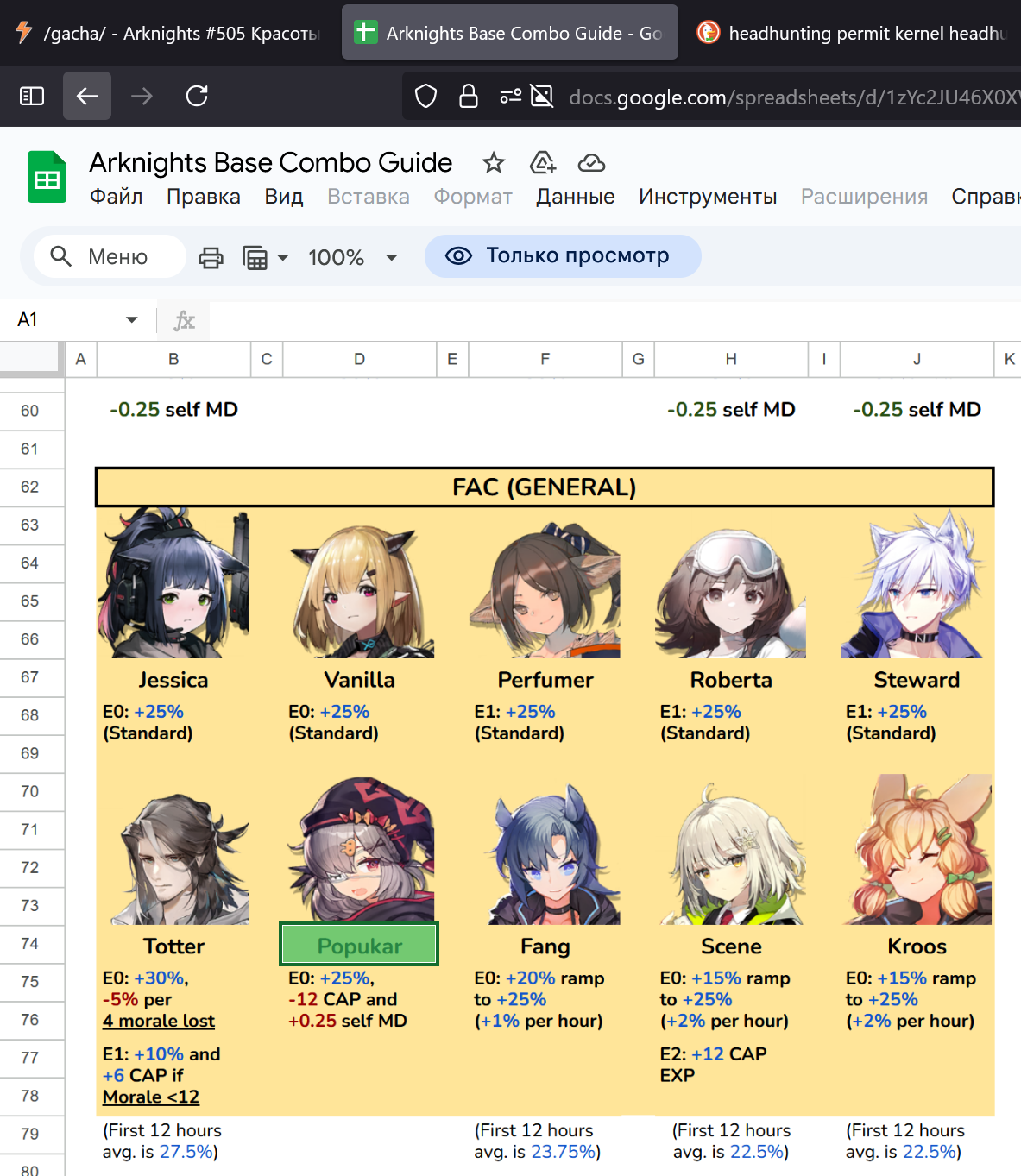This screenshot has width=1021, height=1176.
Task: Open the zoom 100% dropdown
Action: tap(353, 257)
